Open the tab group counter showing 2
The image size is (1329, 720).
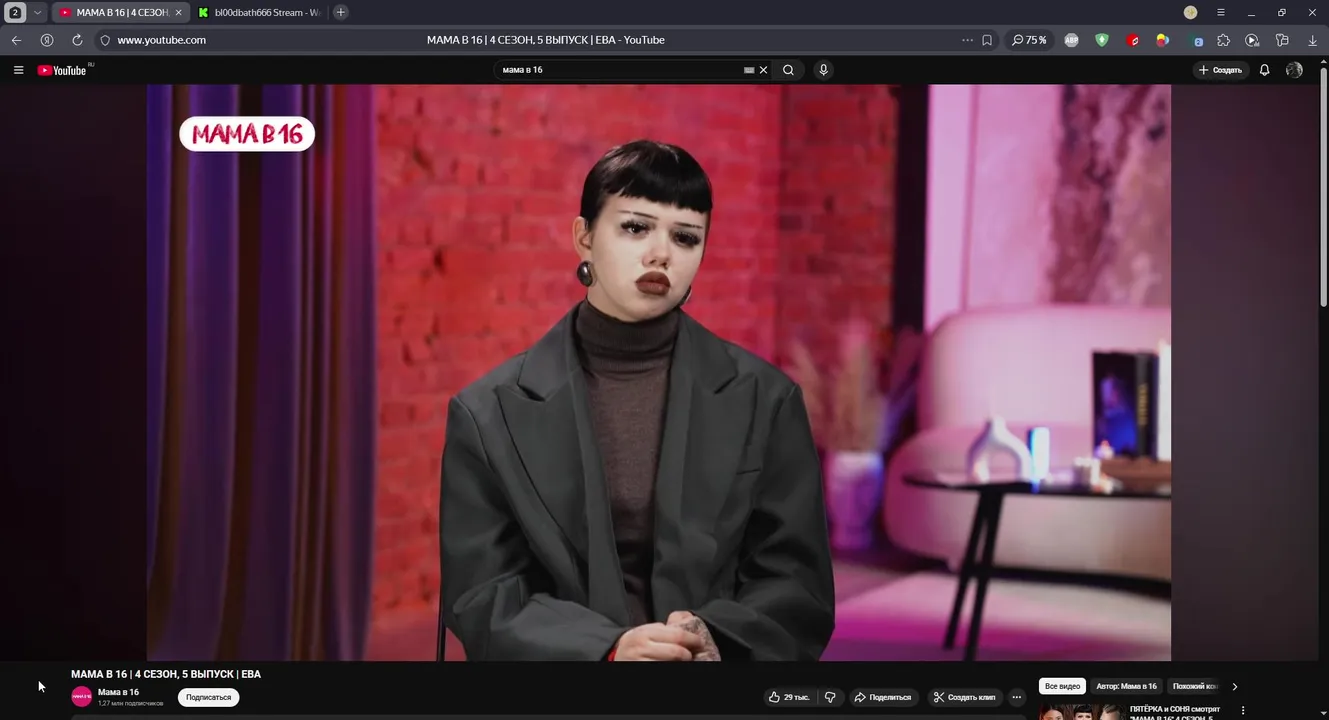click(x=15, y=12)
